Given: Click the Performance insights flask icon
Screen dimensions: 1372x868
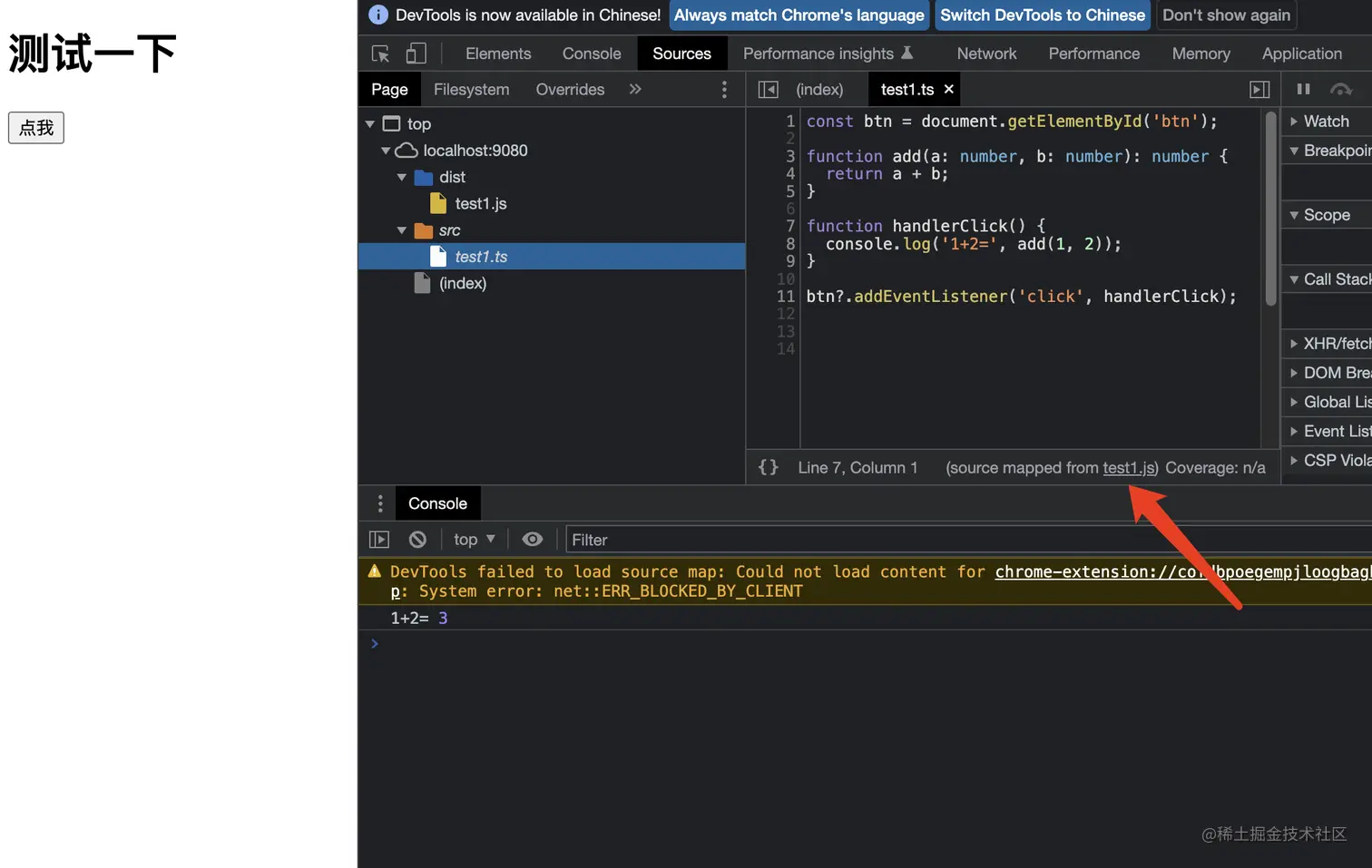Looking at the screenshot, I should 906,54.
